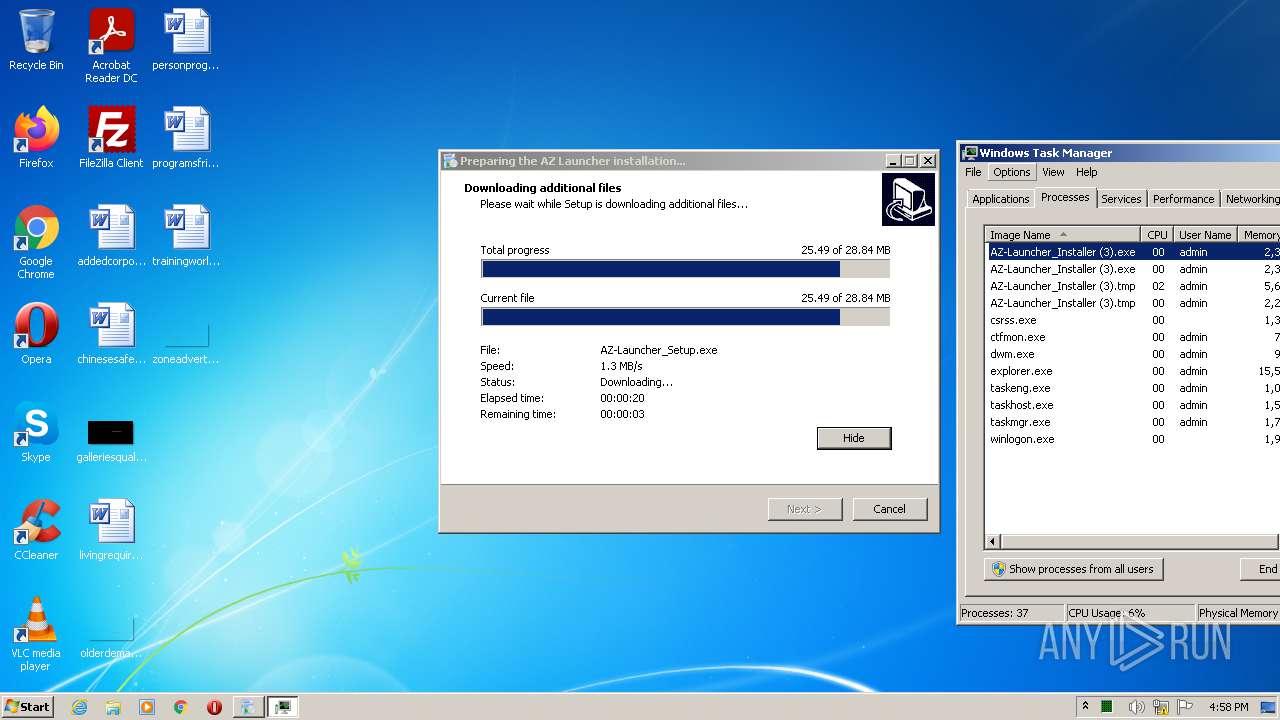Click the Opera icon in the taskbar

[214, 707]
